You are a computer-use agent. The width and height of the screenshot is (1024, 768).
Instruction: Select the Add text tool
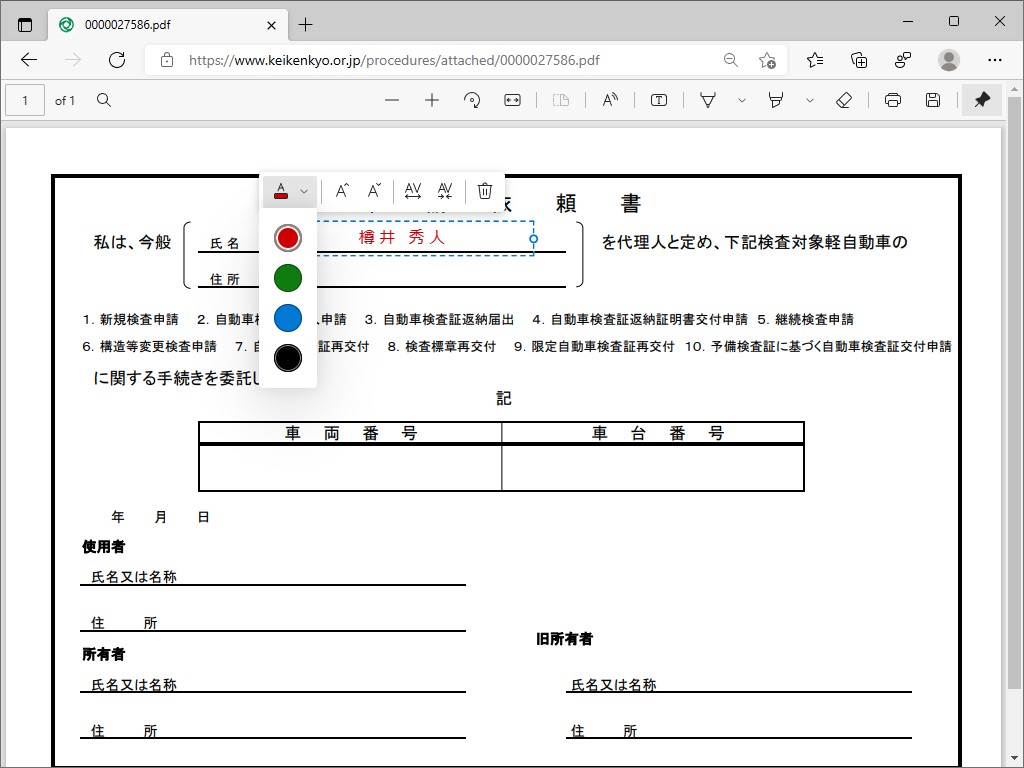[x=659, y=100]
